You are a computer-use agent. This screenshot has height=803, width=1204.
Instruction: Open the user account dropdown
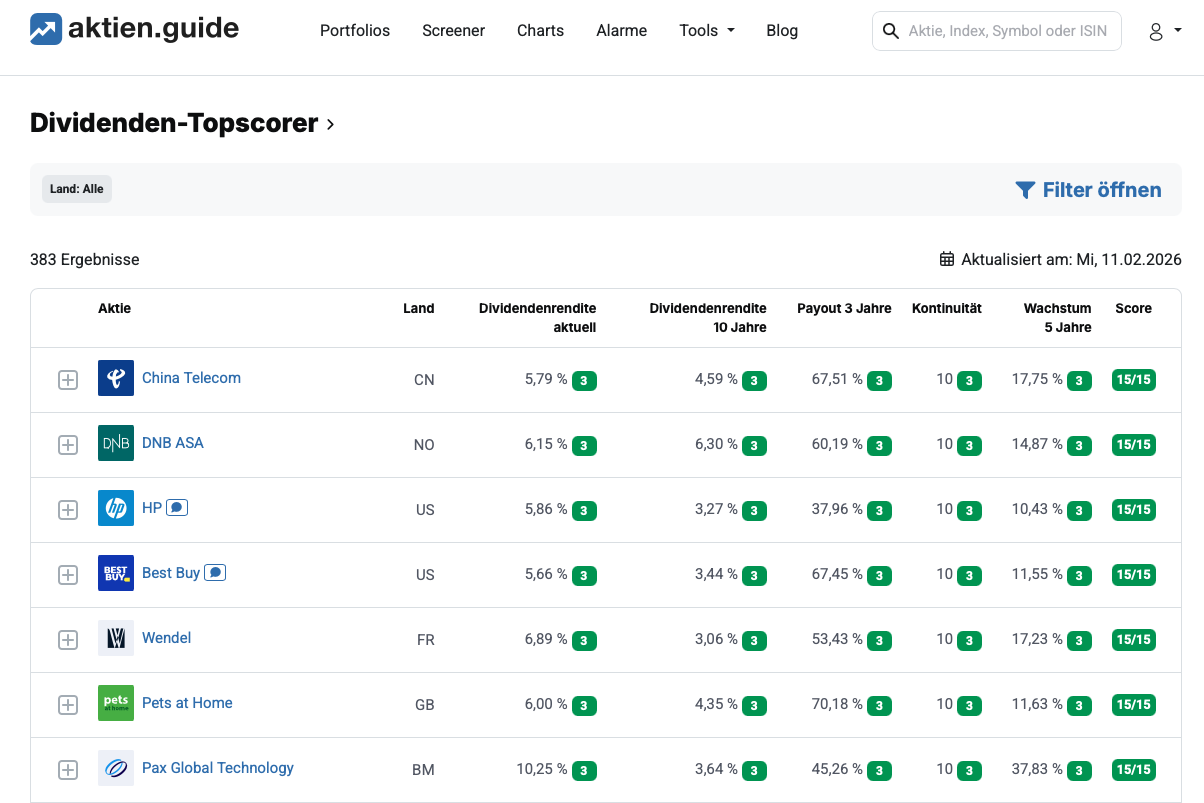(1164, 31)
